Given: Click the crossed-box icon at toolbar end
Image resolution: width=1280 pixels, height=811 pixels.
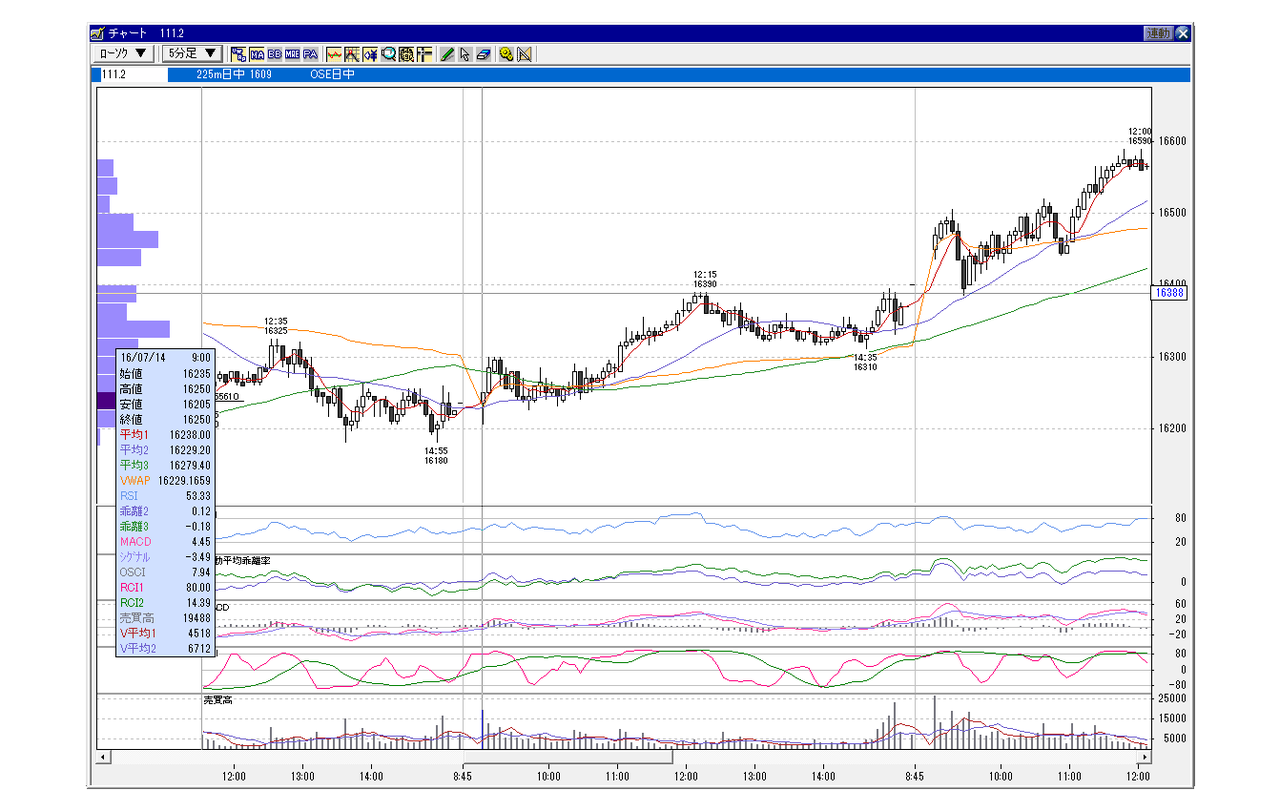Looking at the screenshot, I should pyautogui.click(x=524, y=54).
